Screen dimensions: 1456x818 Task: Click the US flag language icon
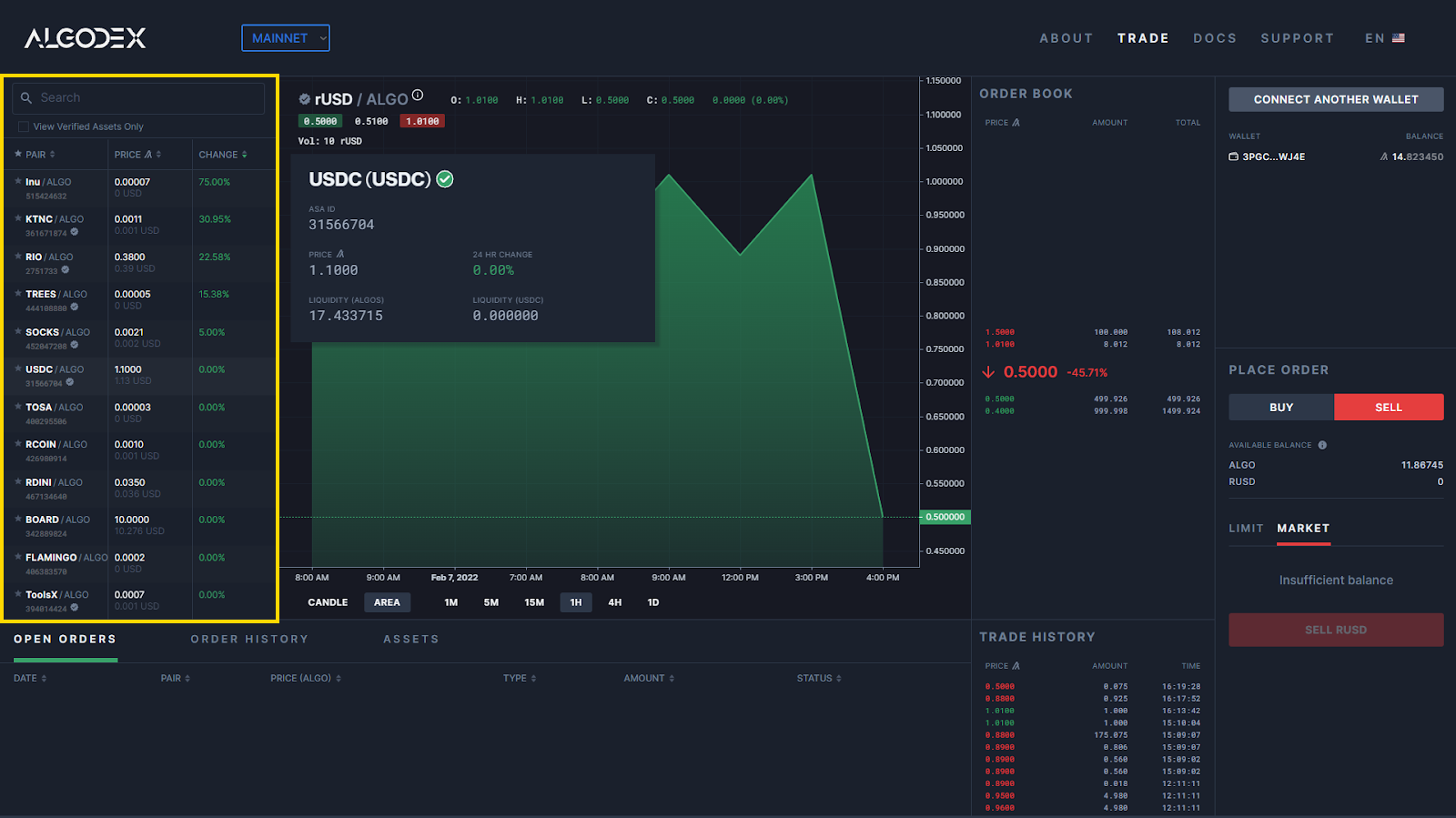click(1399, 38)
